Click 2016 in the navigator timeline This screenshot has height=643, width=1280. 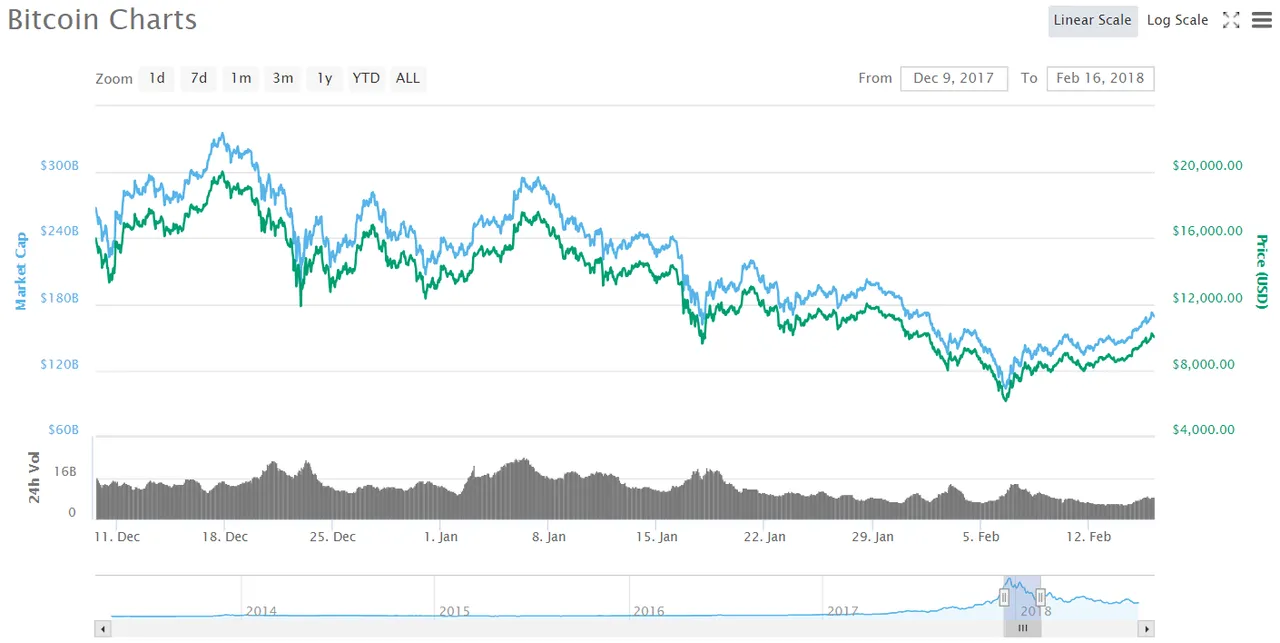coord(648,610)
